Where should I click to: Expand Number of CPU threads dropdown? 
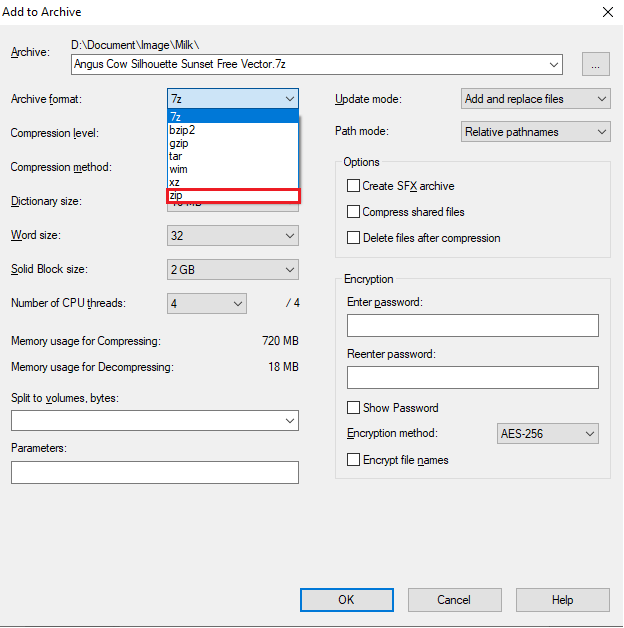click(207, 303)
